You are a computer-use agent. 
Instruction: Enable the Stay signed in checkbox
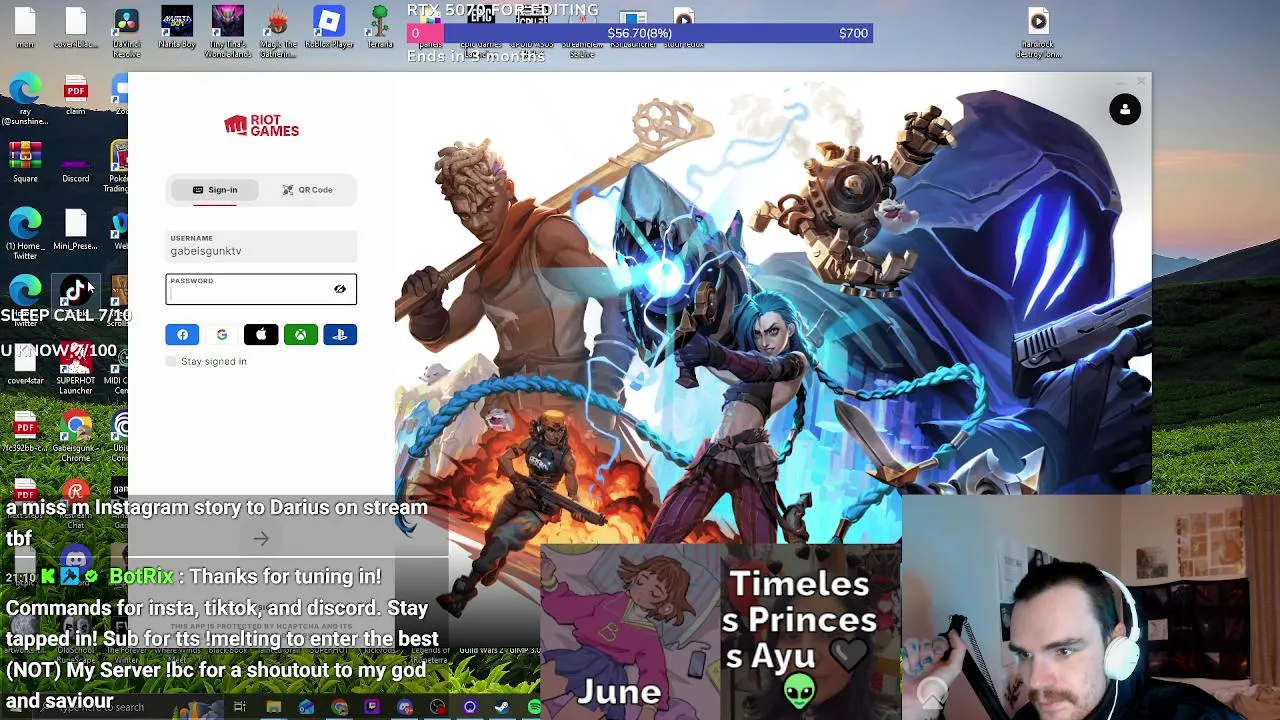171,361
